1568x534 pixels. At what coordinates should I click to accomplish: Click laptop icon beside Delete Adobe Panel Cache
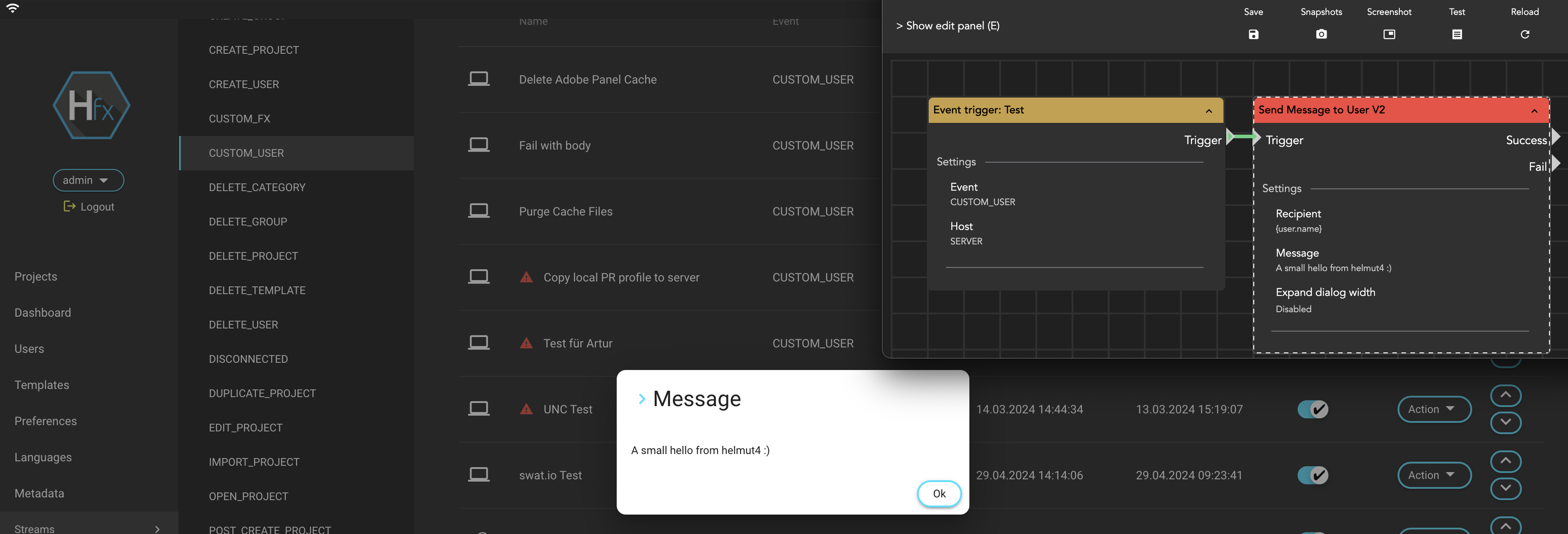[x=478, y=79]
